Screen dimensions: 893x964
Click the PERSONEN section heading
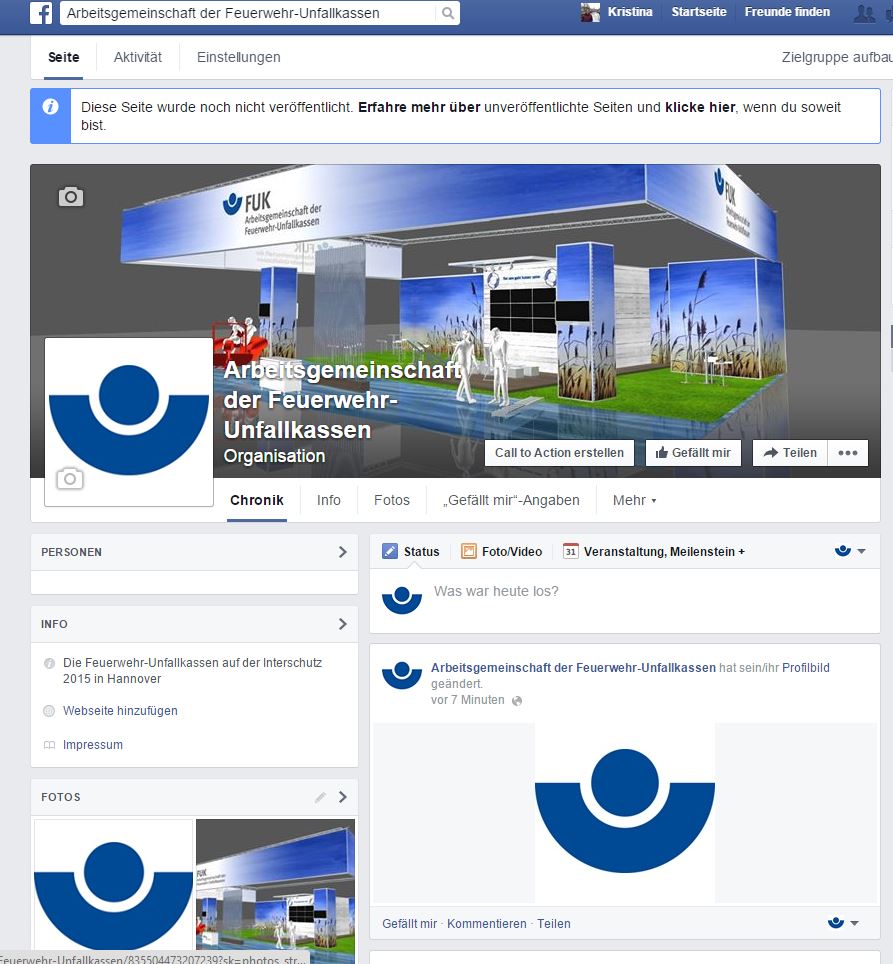[71, 552]
